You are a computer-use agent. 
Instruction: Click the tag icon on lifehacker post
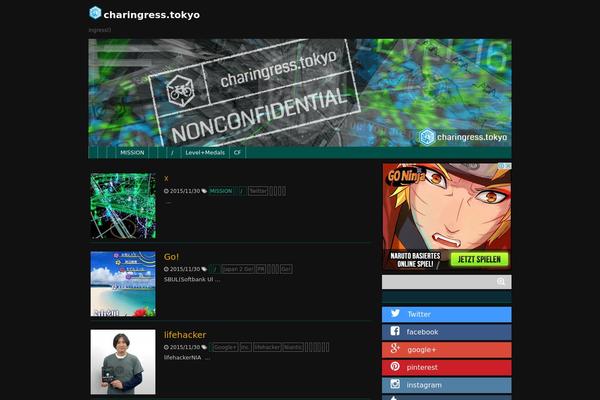click(x=204, y=347)
